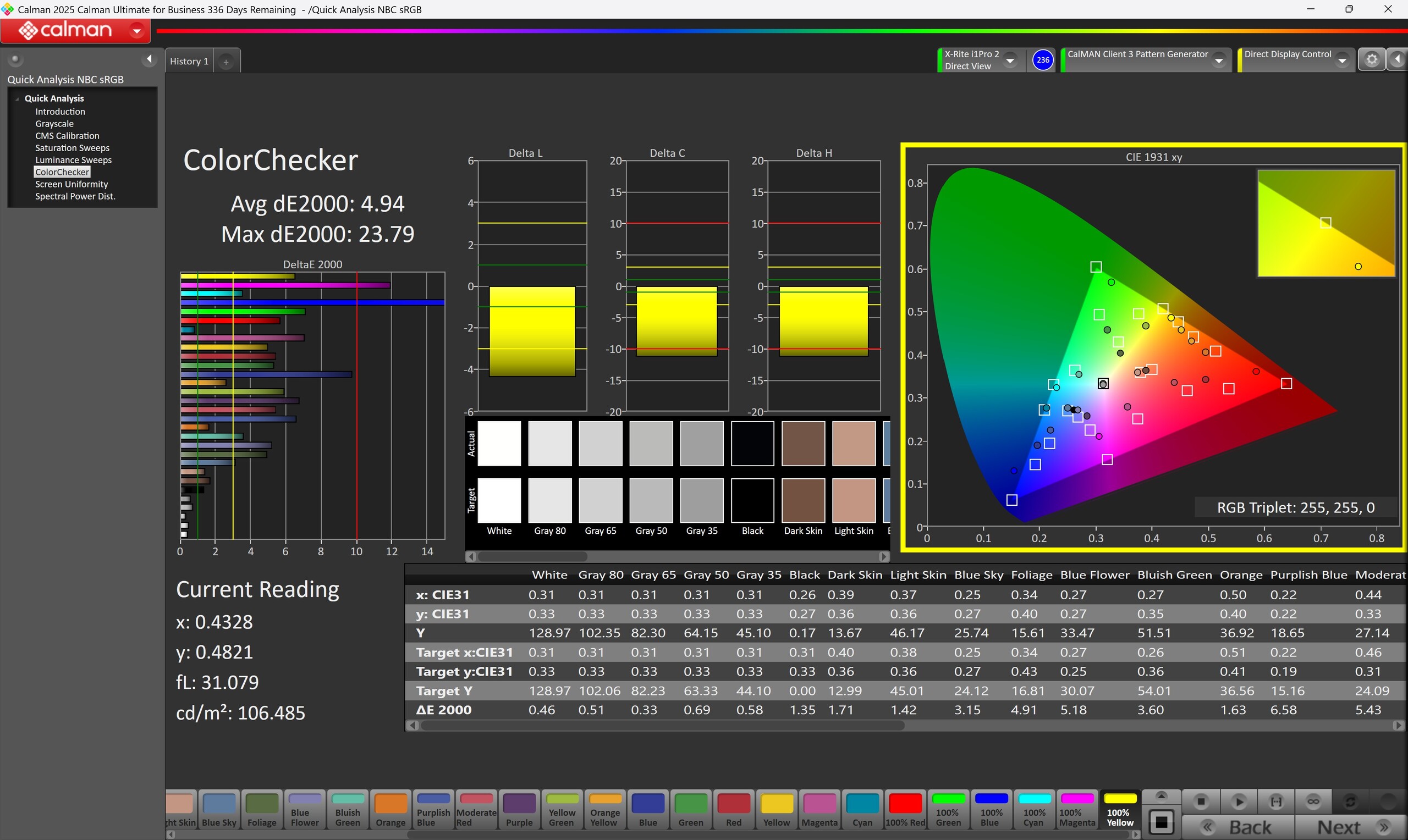The image size is (1408, 840).
Task: Collapse the left workflow panel arrow
Action: (x=149, y=59)
